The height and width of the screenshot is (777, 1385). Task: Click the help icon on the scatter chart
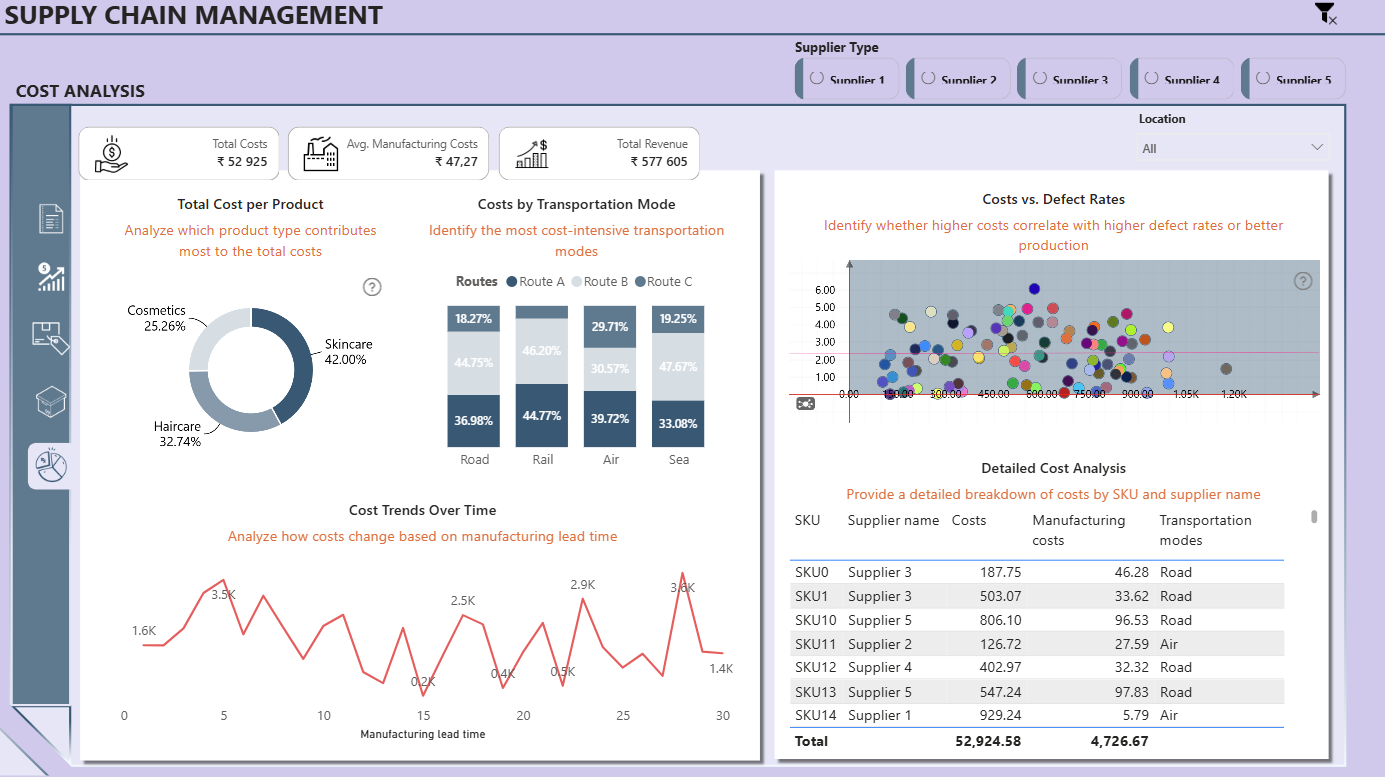pos(1303,281)
